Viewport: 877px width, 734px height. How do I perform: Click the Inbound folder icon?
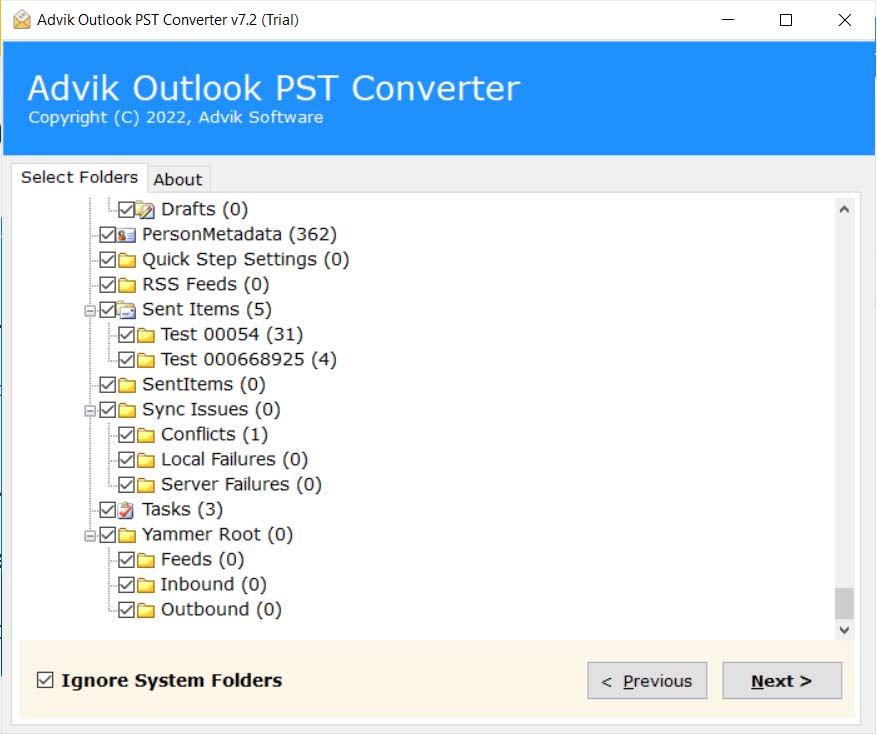146,585
